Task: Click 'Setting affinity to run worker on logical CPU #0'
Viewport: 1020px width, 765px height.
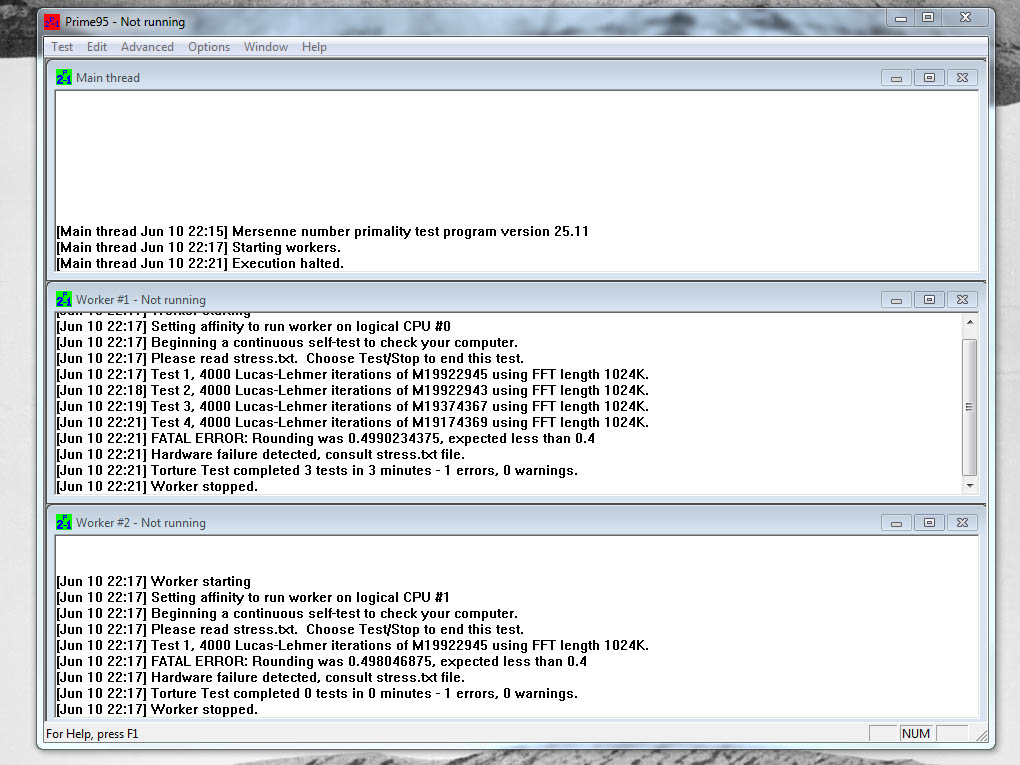Action: pyautogui.click(x=254, y=327)
